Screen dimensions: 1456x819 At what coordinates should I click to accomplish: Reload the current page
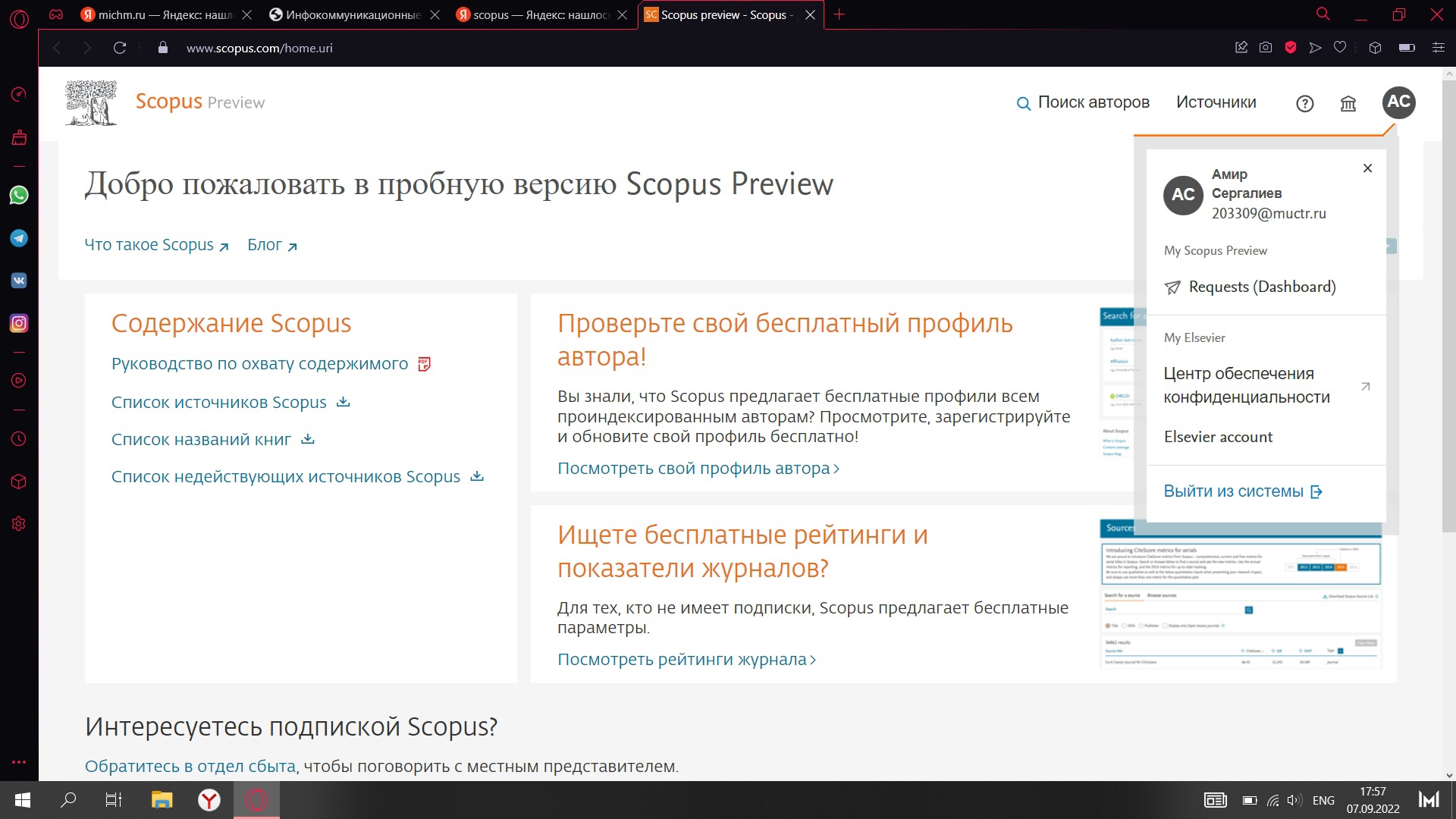click(120, 48)
